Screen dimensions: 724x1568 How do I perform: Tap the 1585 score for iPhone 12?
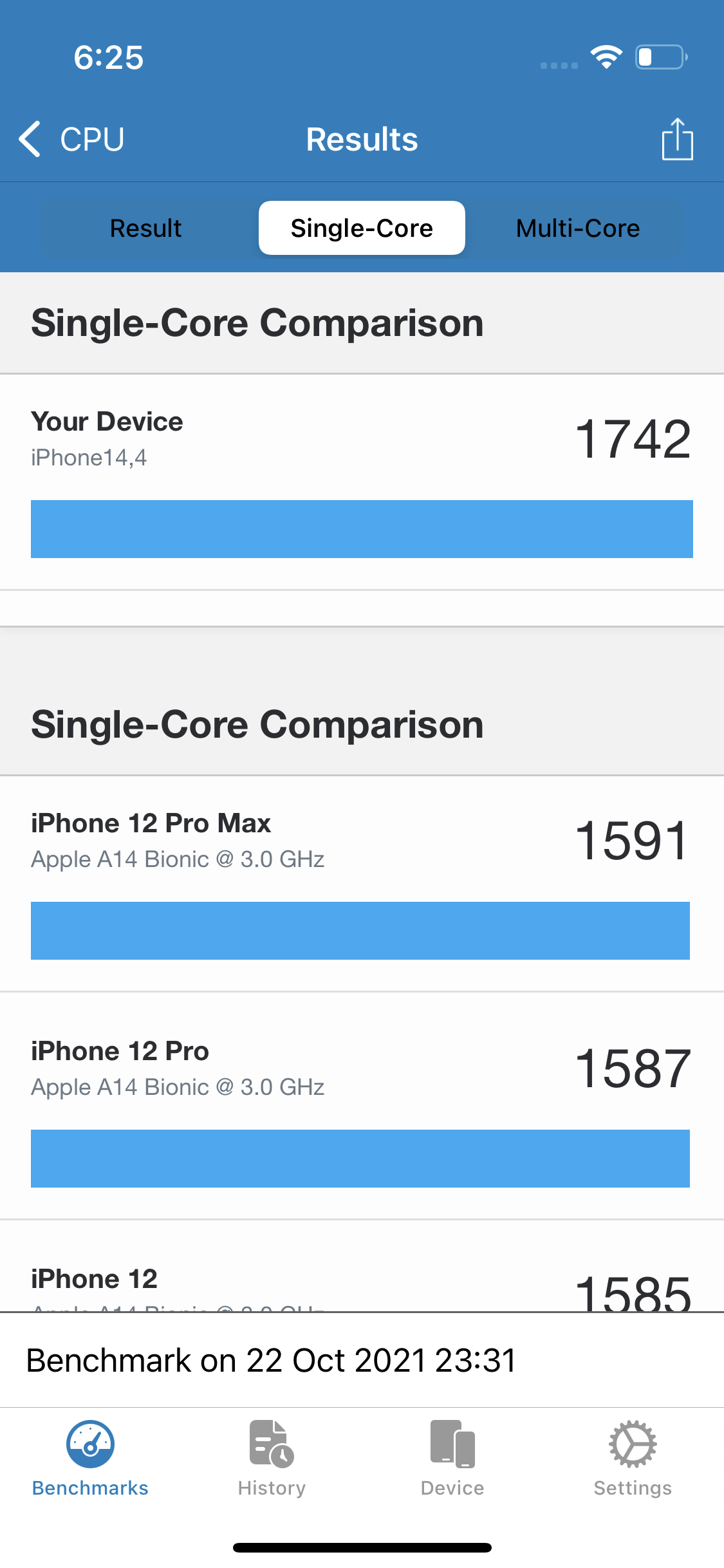633,1293
